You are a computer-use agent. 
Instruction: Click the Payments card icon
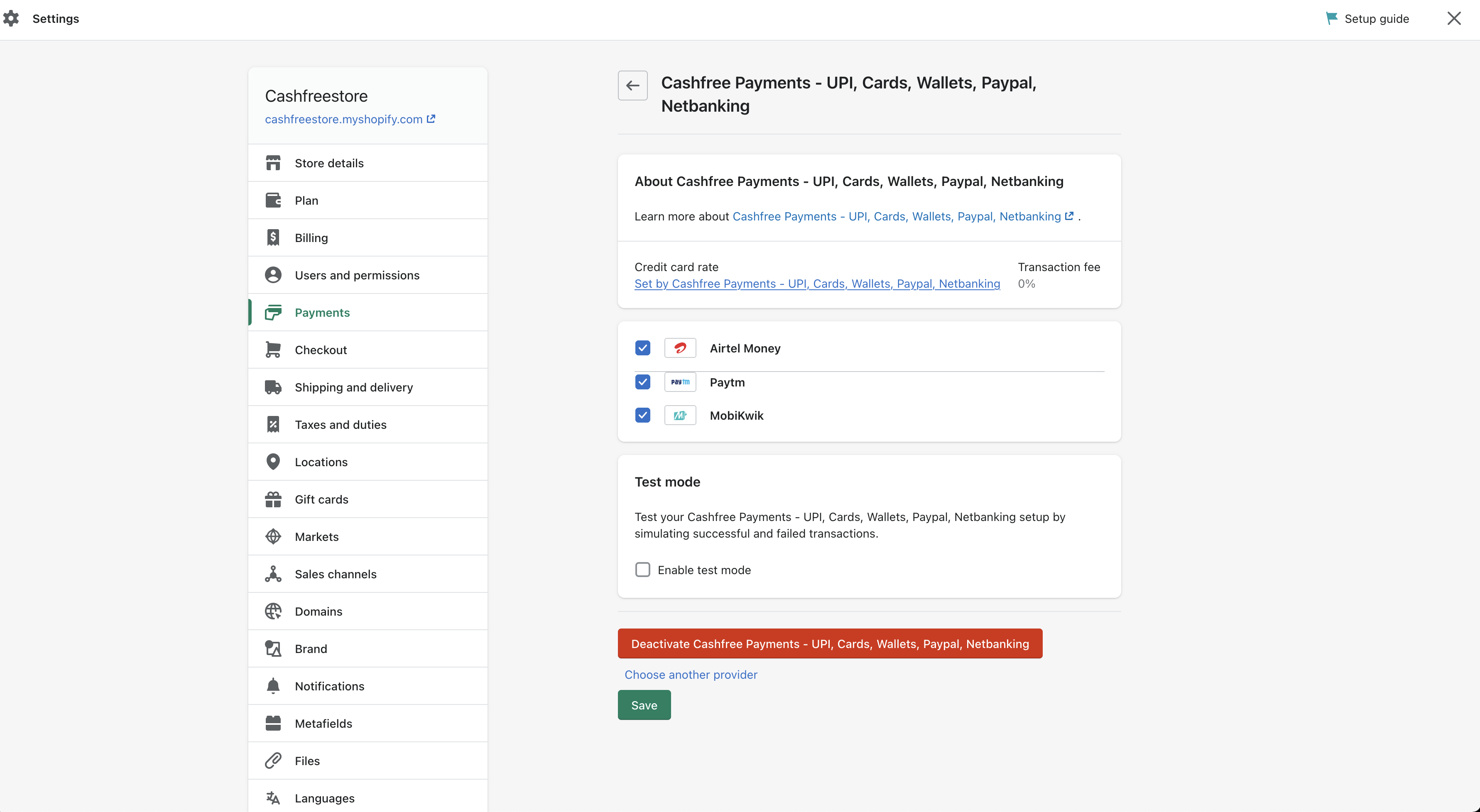click(x=273, y=313)
